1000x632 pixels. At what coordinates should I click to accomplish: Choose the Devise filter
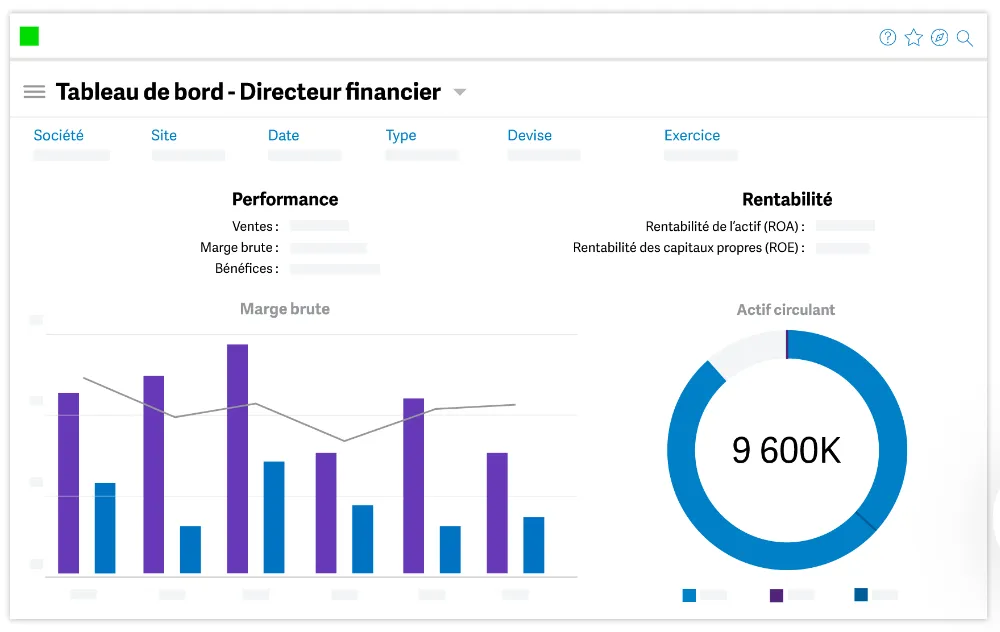[529, 135]
